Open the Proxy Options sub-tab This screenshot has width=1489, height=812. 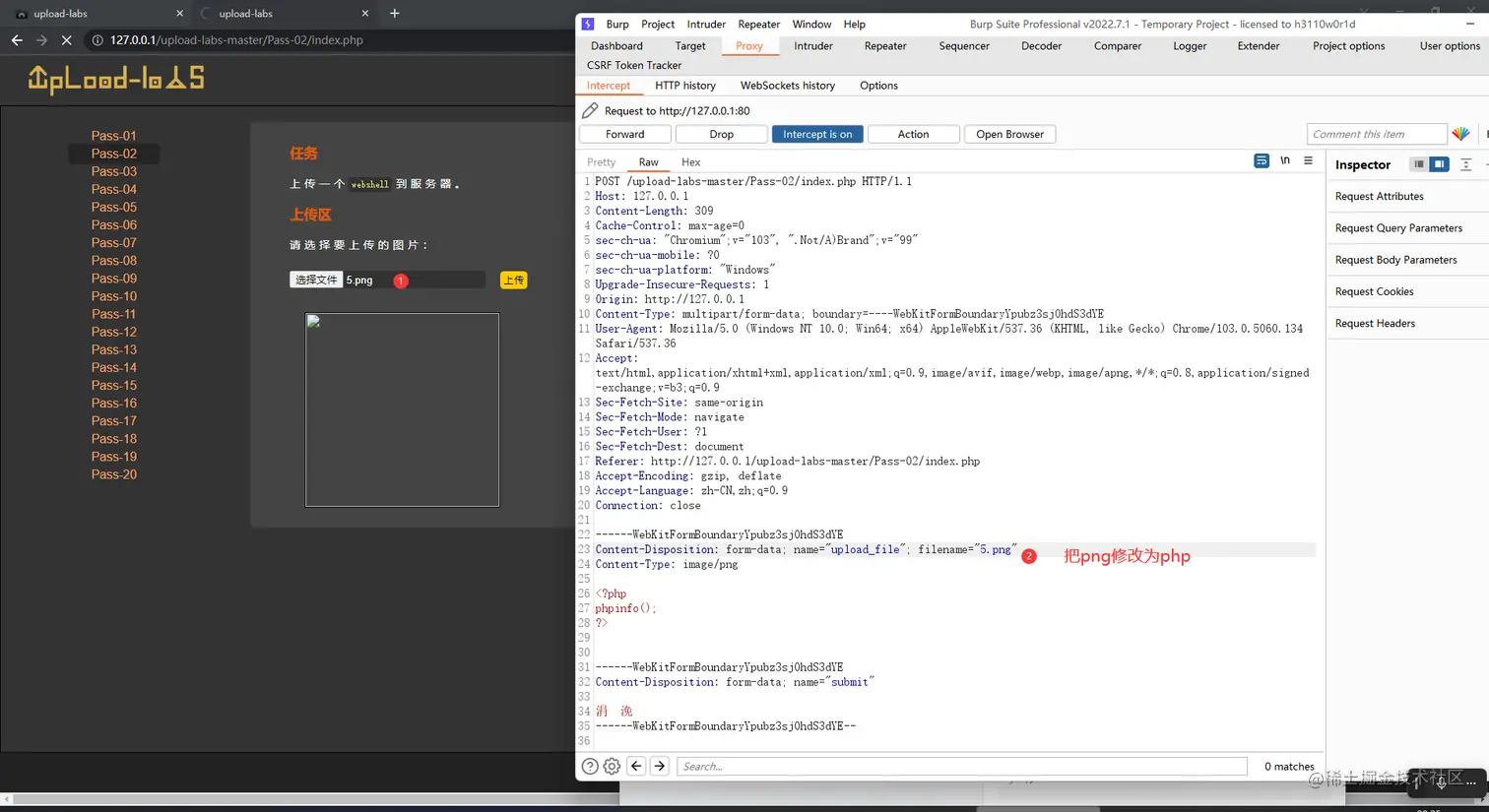coord(878,86)
